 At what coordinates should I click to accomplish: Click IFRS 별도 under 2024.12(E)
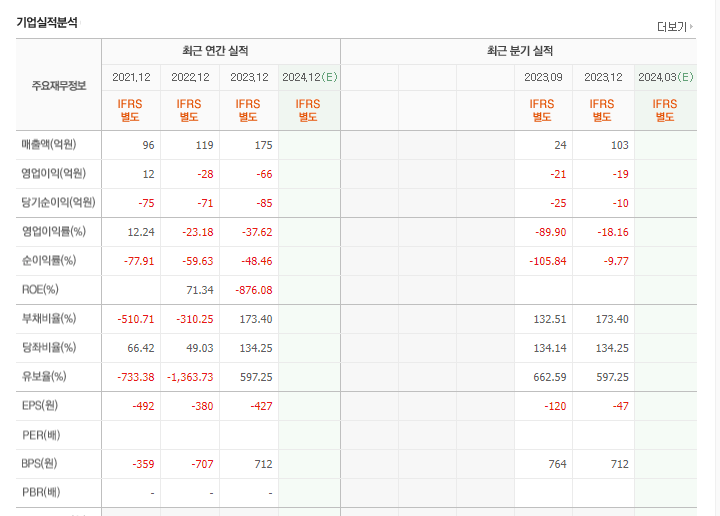(x=308, y=110)
